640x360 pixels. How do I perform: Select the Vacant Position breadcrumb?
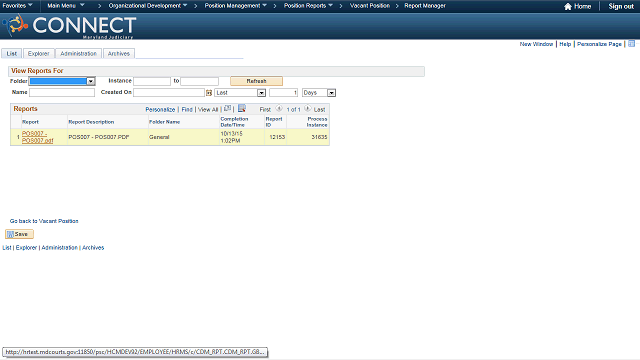click(370, 6)
